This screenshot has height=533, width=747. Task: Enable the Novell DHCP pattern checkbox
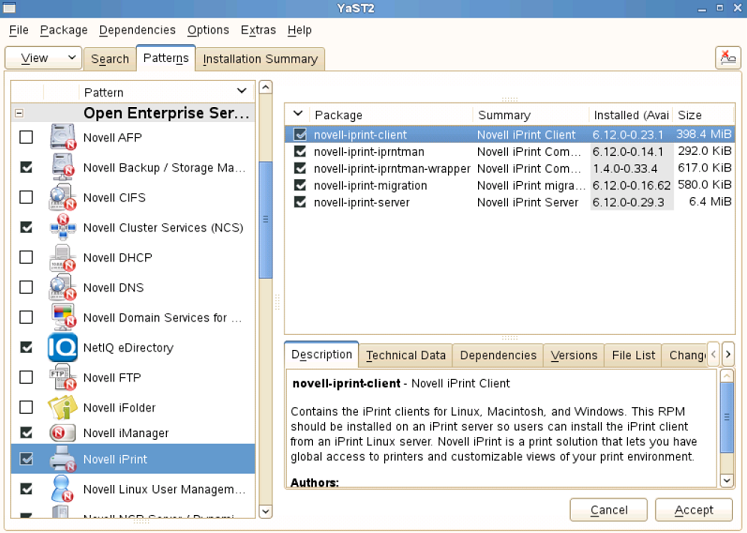coord(26,257)
